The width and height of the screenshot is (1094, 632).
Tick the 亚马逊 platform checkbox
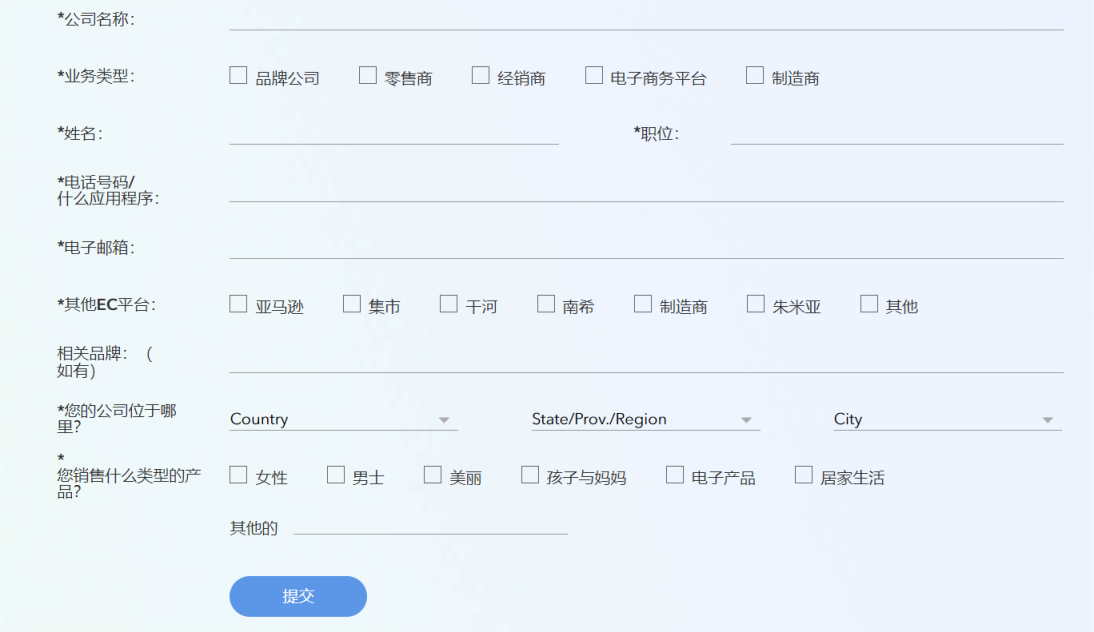238,304
